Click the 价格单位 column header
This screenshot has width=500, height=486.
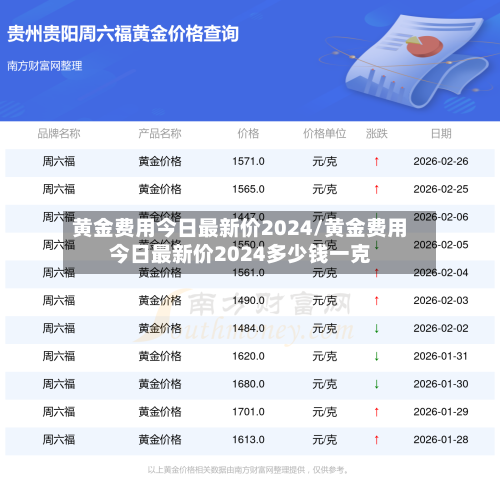tap(325, 134)
